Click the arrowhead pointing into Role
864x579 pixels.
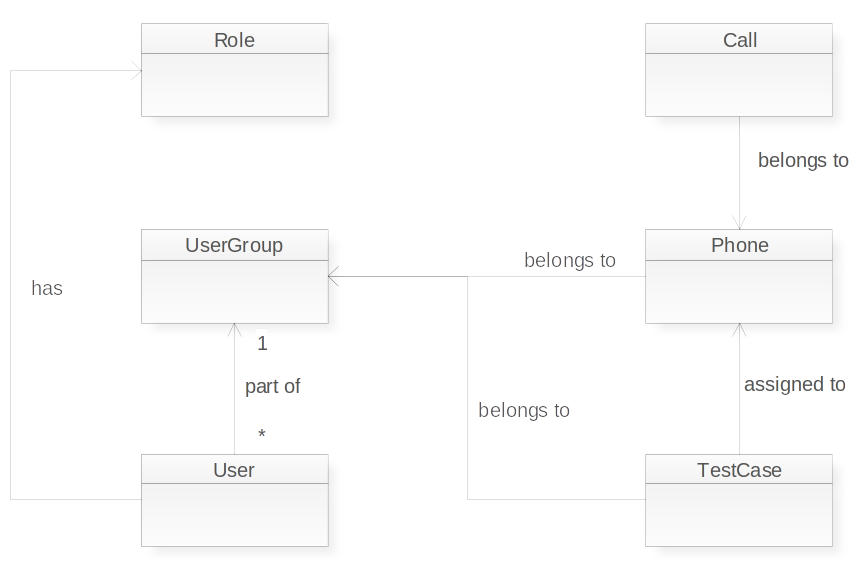click(135, 72)
